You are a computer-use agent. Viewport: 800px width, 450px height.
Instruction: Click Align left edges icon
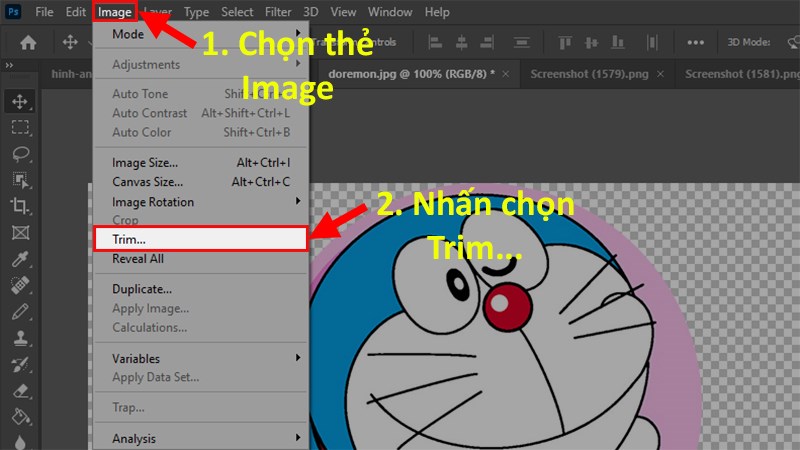click(435, 42)
